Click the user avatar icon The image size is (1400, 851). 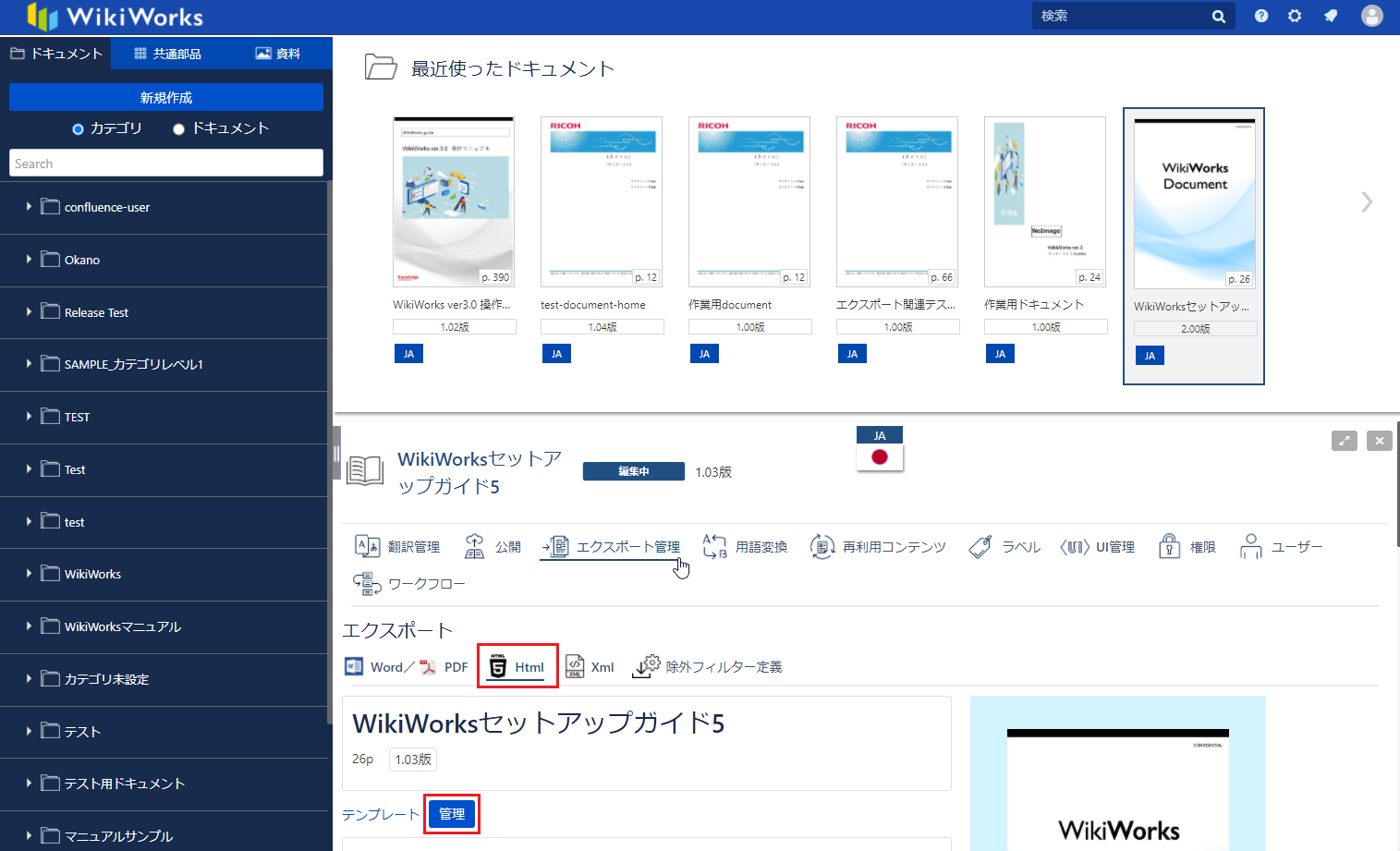point(1371,16)
